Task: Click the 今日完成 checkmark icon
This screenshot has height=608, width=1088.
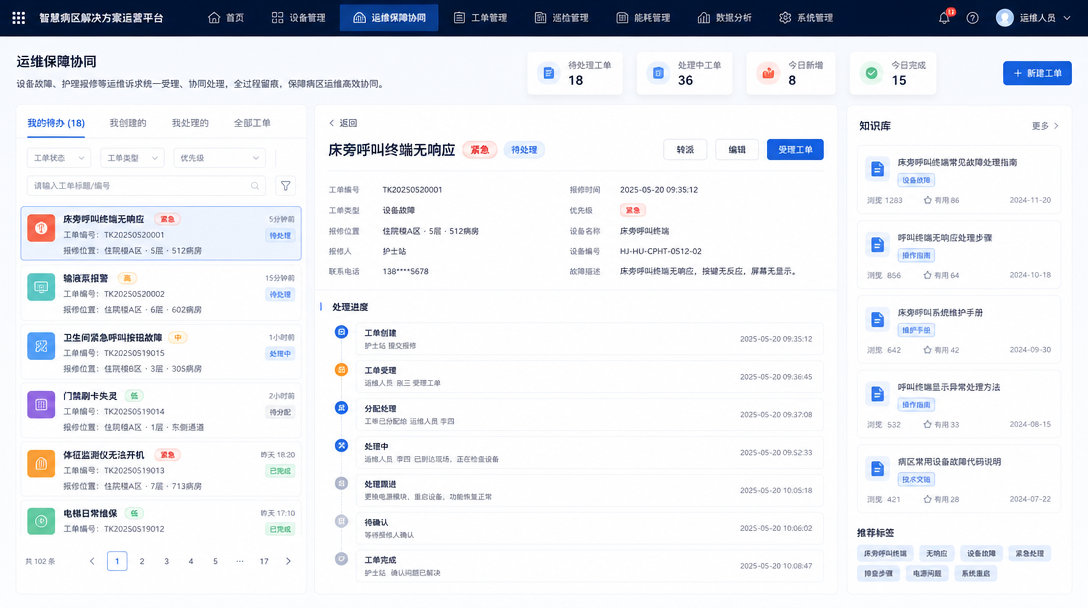Action: [872, 73]
